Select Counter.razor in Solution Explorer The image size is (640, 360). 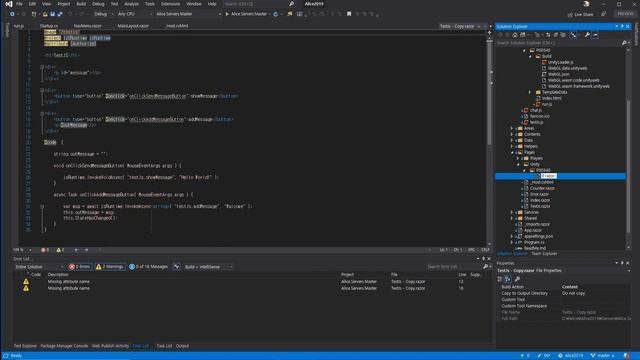coord(542,188)
